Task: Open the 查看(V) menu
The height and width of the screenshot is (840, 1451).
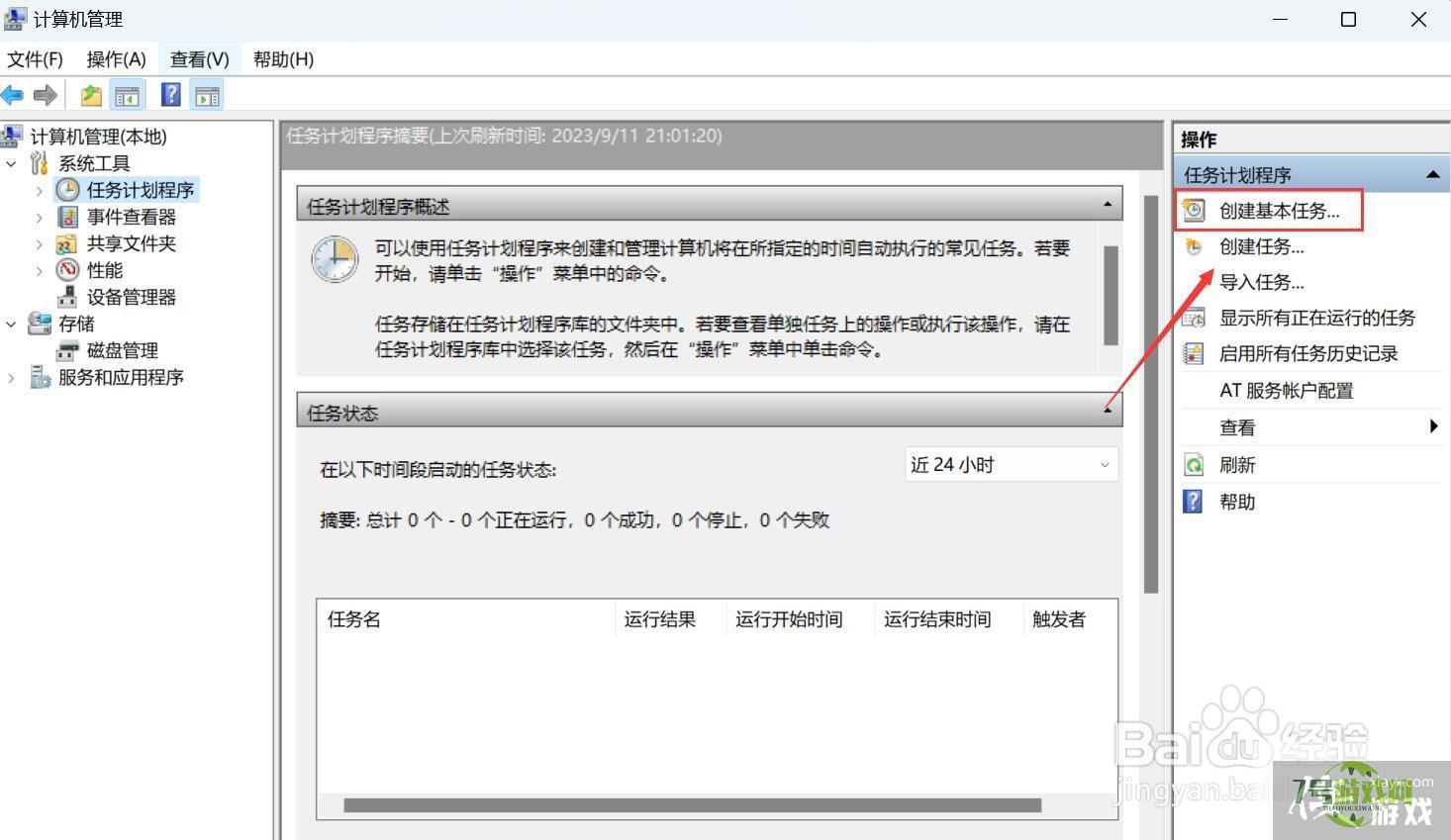Action: (199, 59)
